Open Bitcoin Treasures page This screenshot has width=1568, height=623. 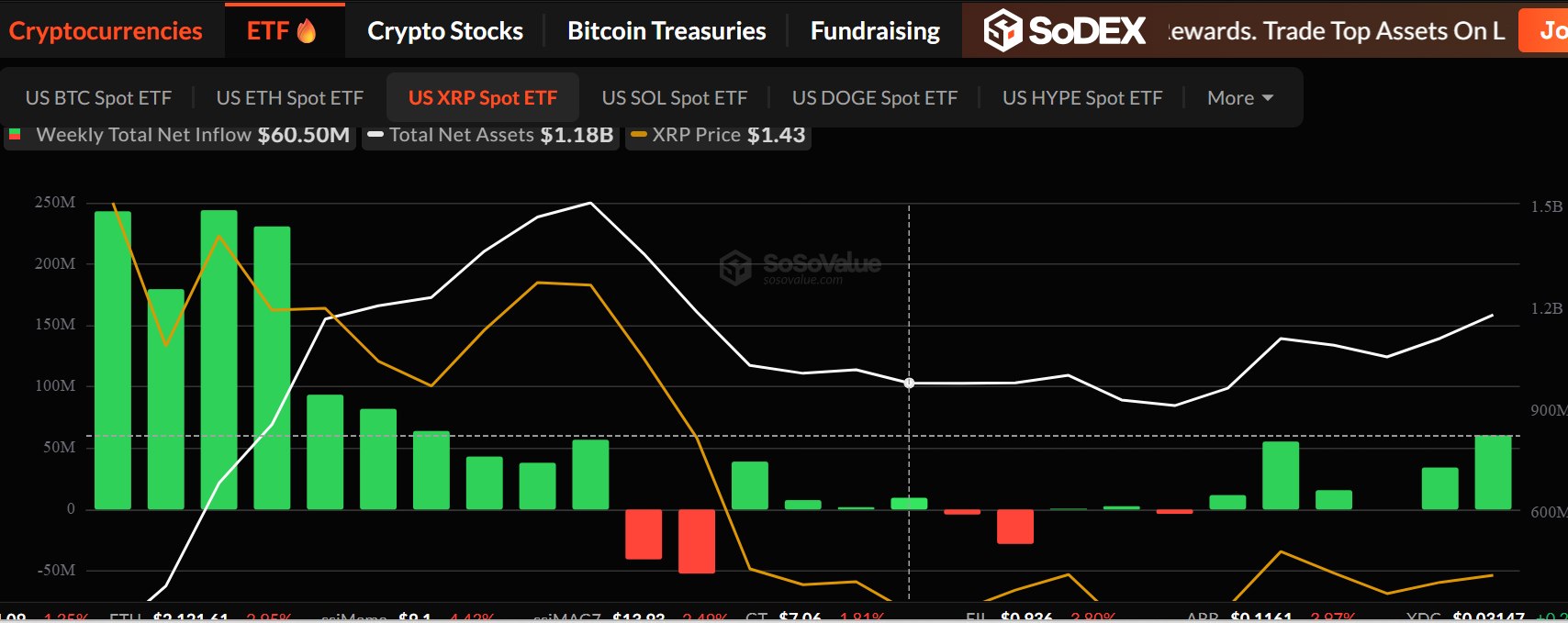coord(666,31)
